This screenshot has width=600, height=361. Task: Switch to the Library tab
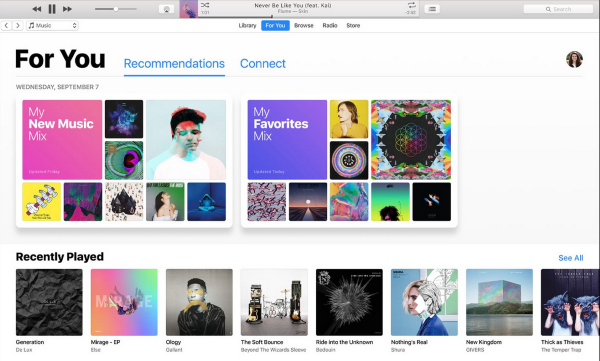pyautogui.click(x=247, y=26)
